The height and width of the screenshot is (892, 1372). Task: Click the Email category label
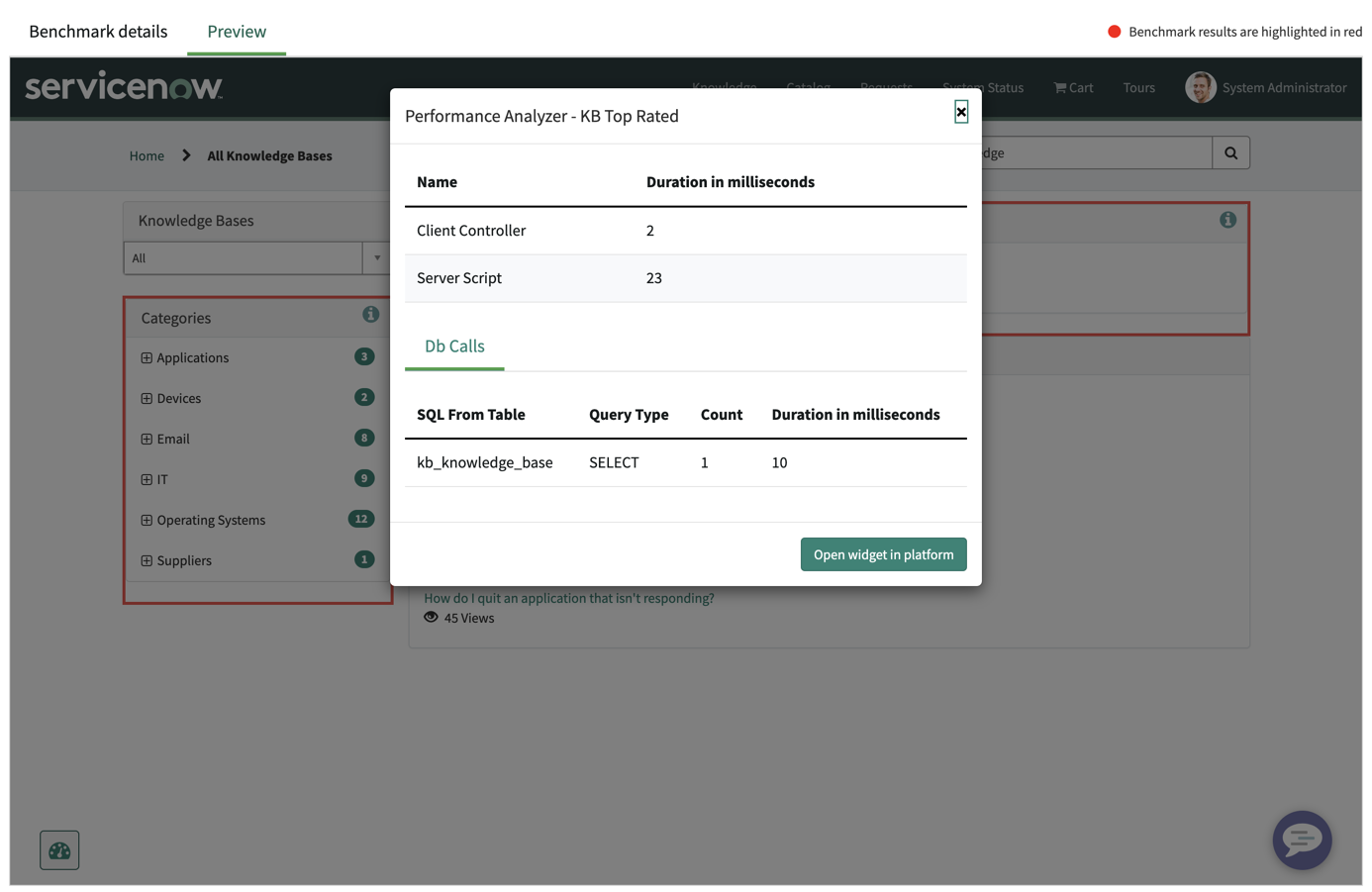[173, 439]
